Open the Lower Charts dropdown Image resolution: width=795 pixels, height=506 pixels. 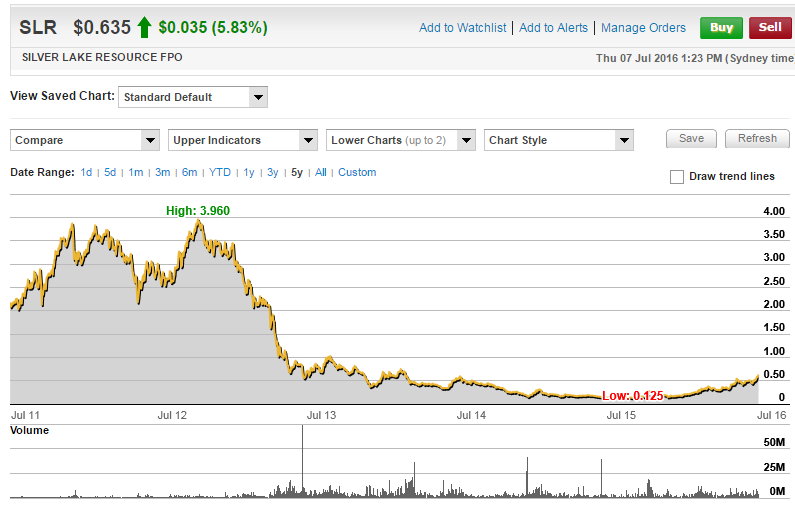coord(401,140)
